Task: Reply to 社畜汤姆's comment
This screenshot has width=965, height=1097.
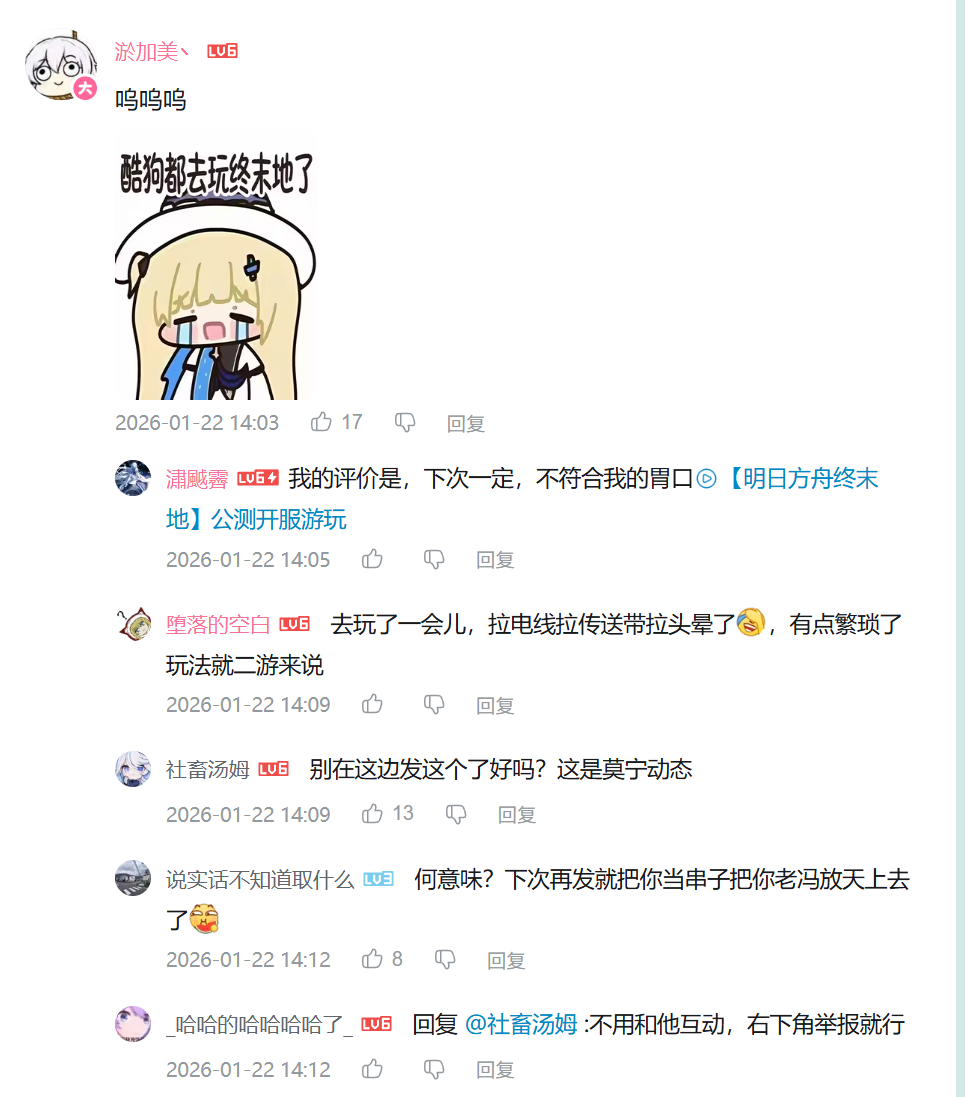Action: pos(517,814)
